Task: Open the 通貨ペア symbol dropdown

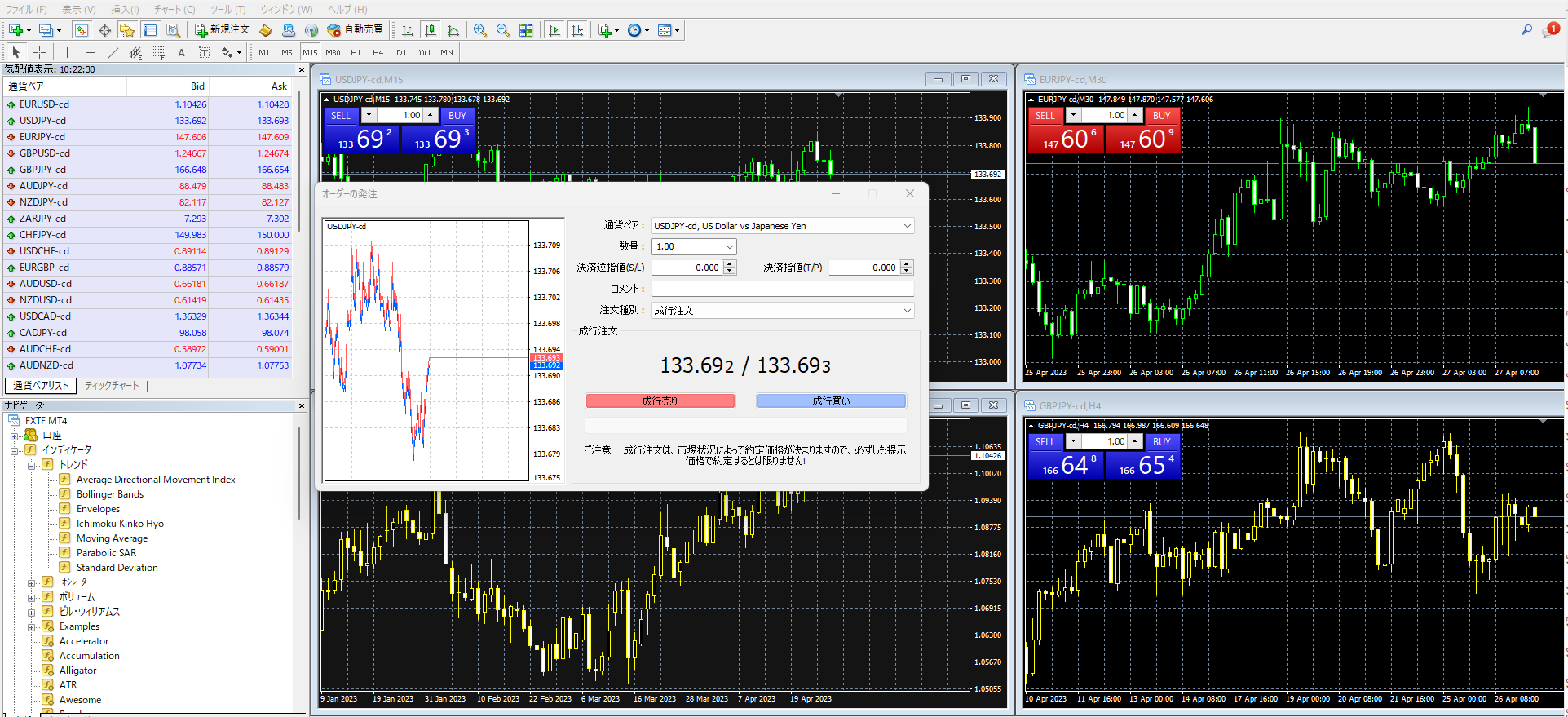Action: [907, 226]
